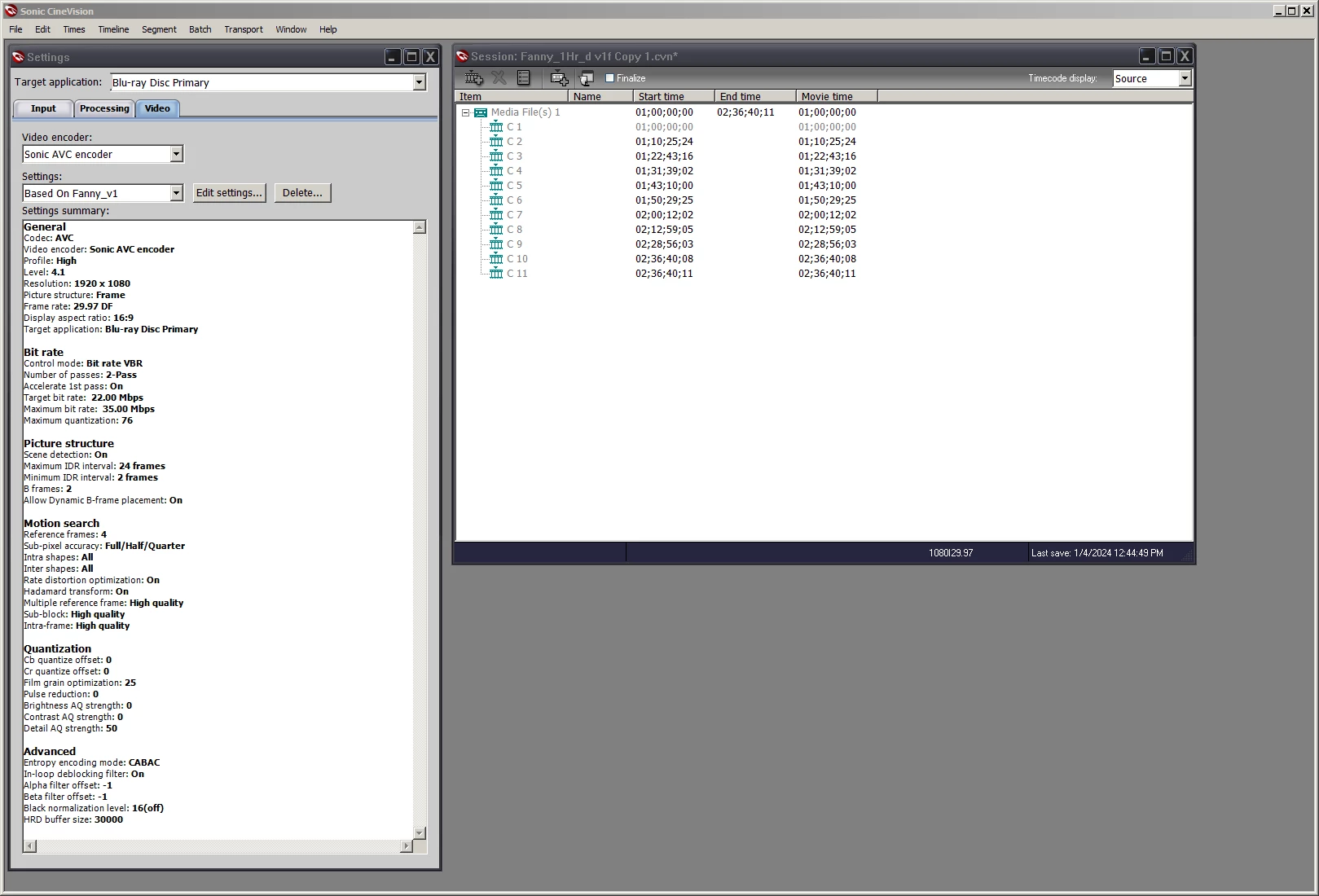Open the Target application dropdown
Viewport: 1319px width, 896px height.
coord(419,82)
